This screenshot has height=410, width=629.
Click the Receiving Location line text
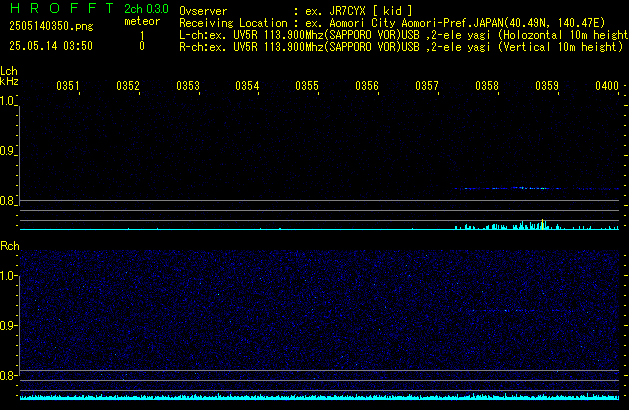[392, 23]
